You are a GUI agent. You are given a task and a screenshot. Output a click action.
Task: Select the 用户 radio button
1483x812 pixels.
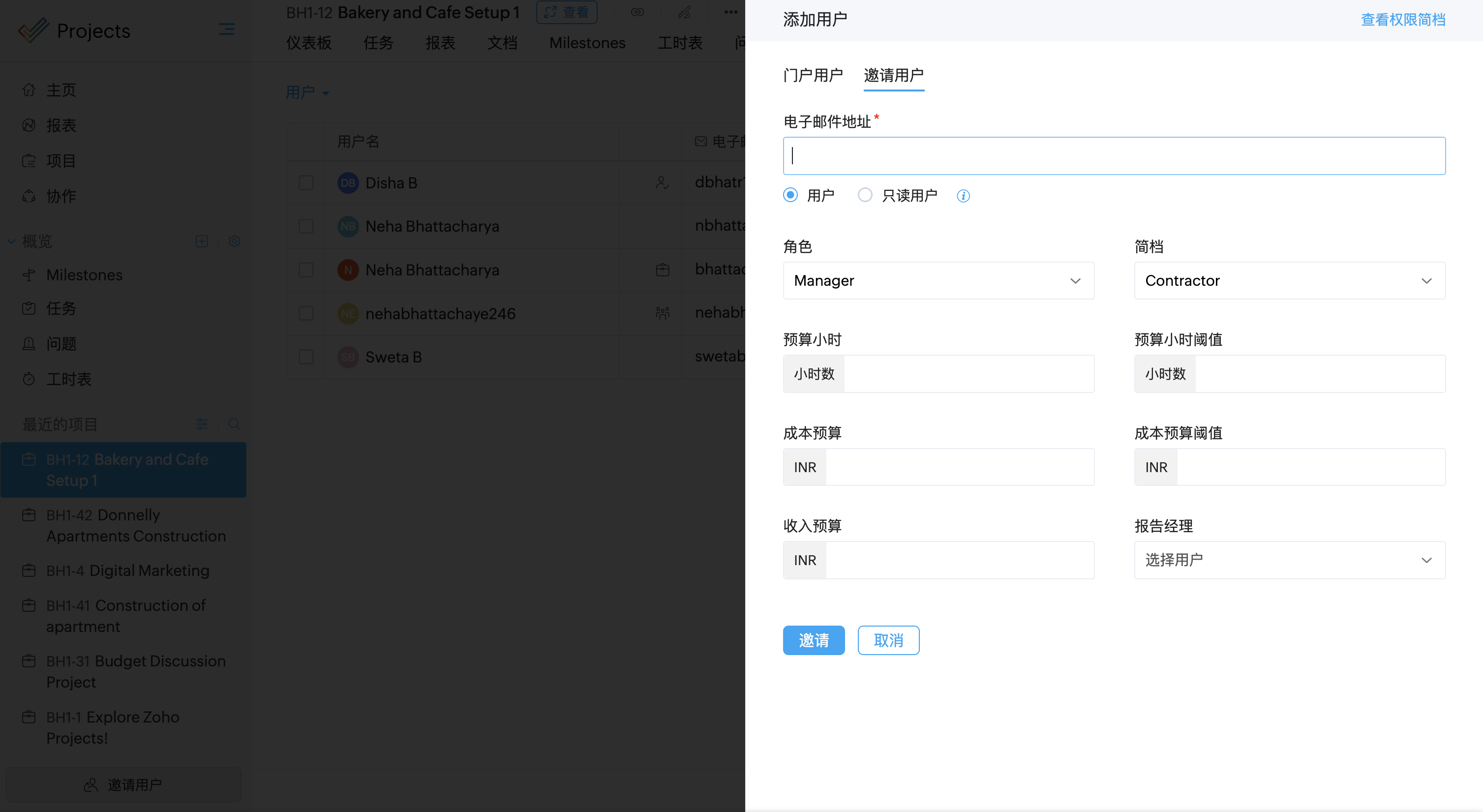[x=790, y=195]
